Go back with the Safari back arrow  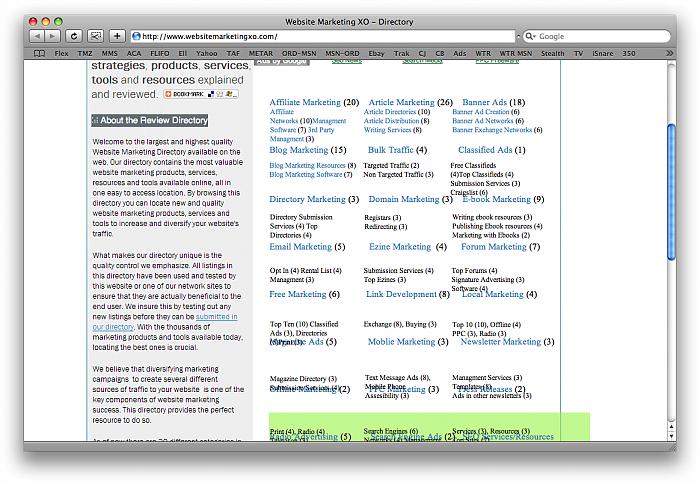point(38,36)
